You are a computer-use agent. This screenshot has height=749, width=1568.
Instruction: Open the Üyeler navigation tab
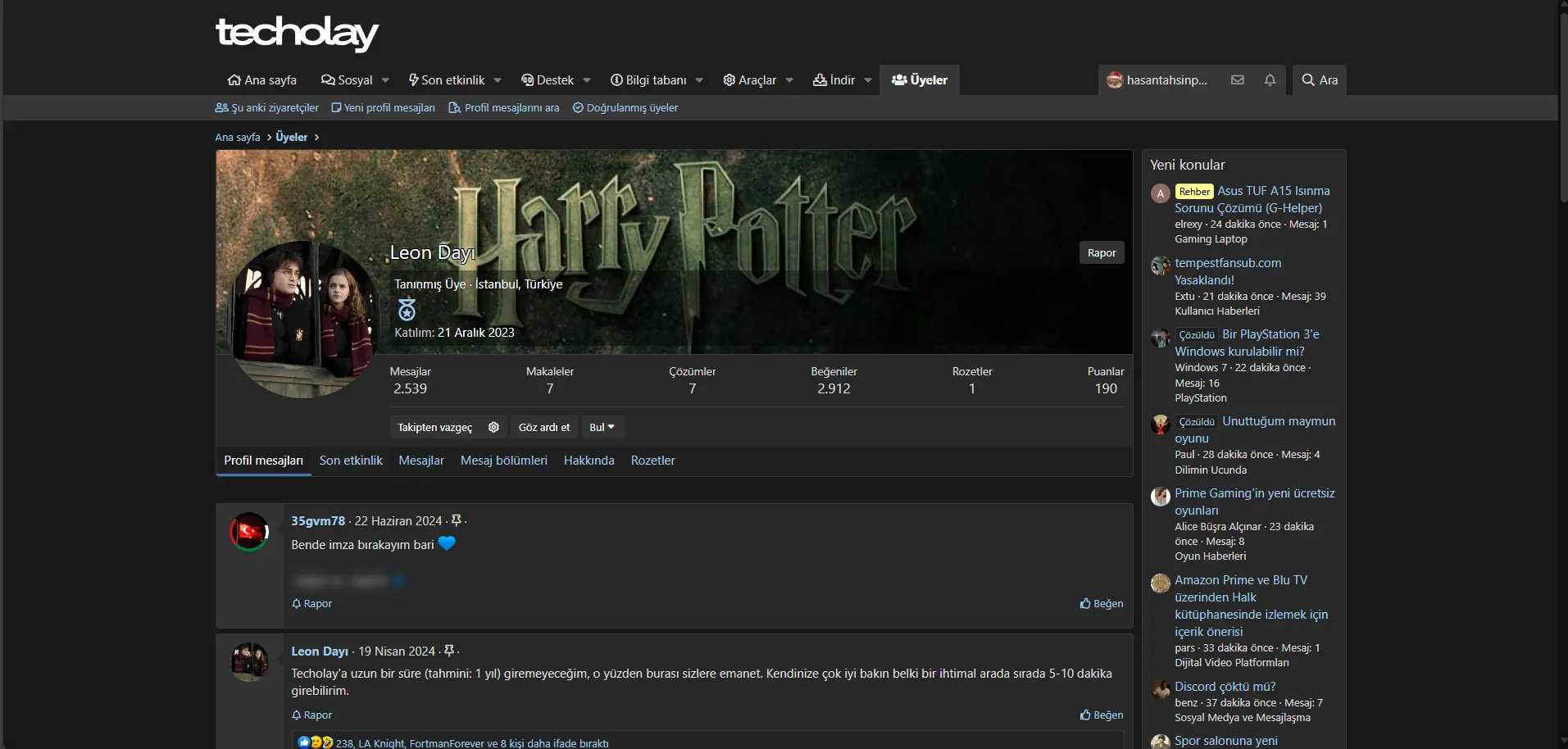click(x=920, y=80)
